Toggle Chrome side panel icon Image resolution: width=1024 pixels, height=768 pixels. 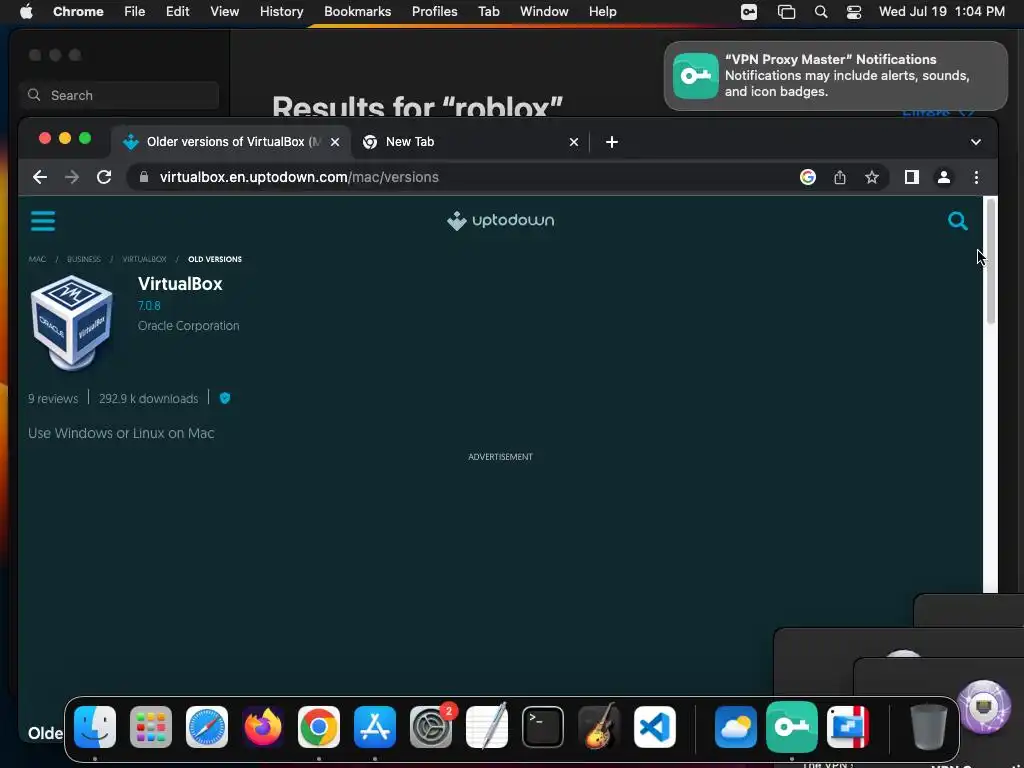[912, 177]
